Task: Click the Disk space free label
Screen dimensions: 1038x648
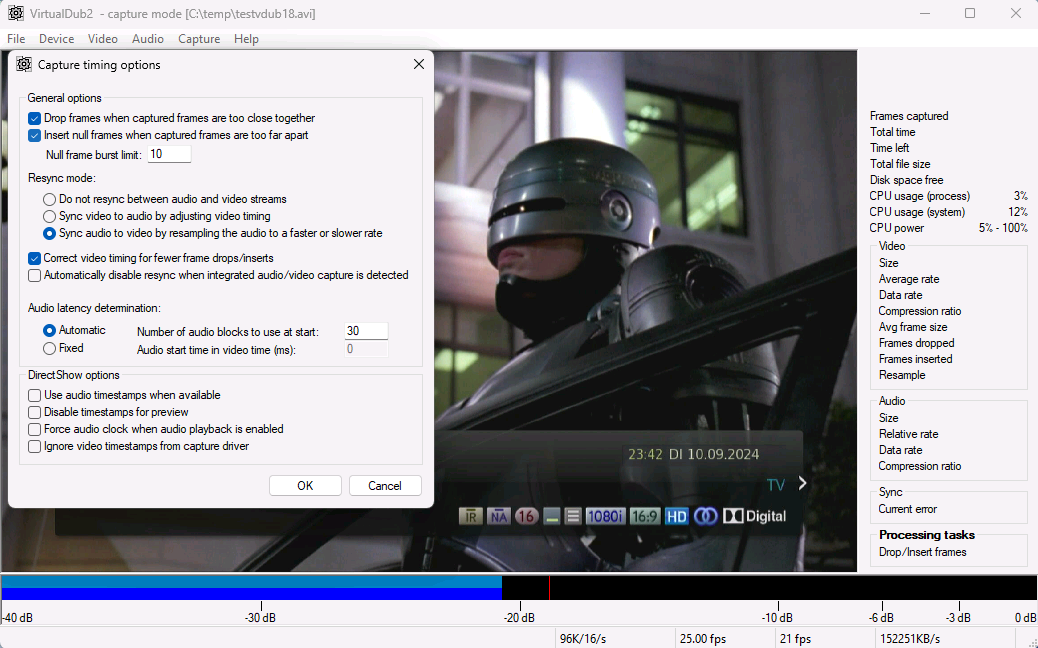Action: pos(906,180)
